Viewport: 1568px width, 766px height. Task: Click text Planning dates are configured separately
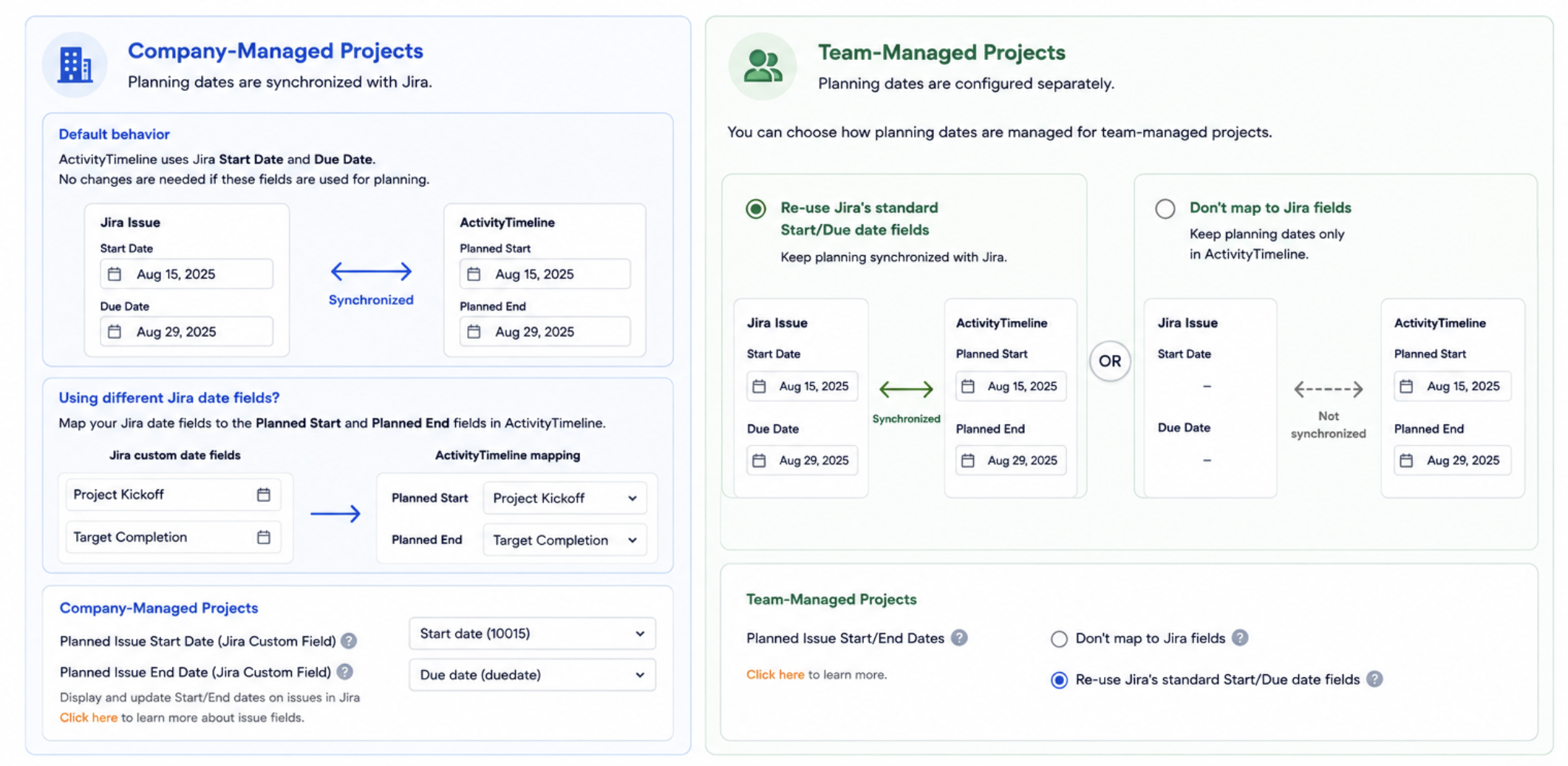click(967, 84)
